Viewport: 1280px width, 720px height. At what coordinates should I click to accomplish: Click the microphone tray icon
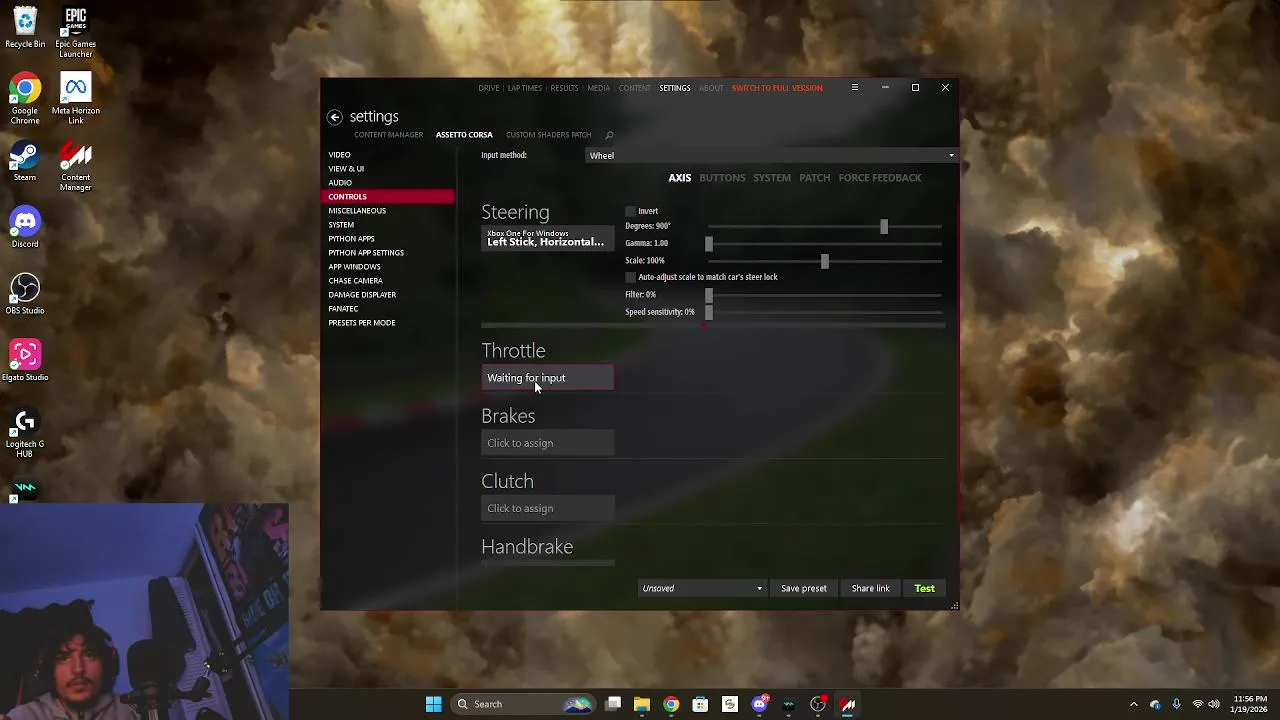point(1176,704)
